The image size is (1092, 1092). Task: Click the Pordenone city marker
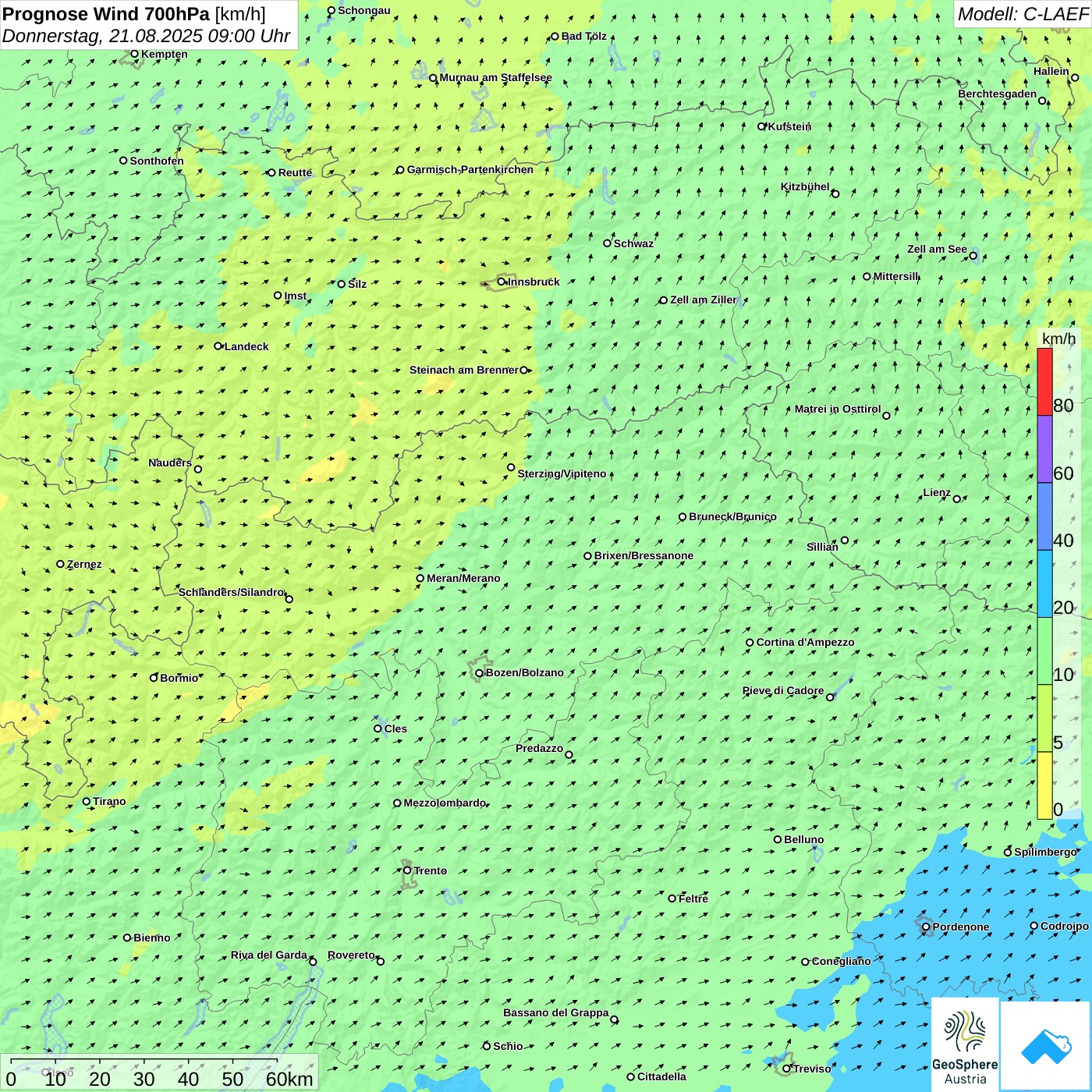(926, 927)
